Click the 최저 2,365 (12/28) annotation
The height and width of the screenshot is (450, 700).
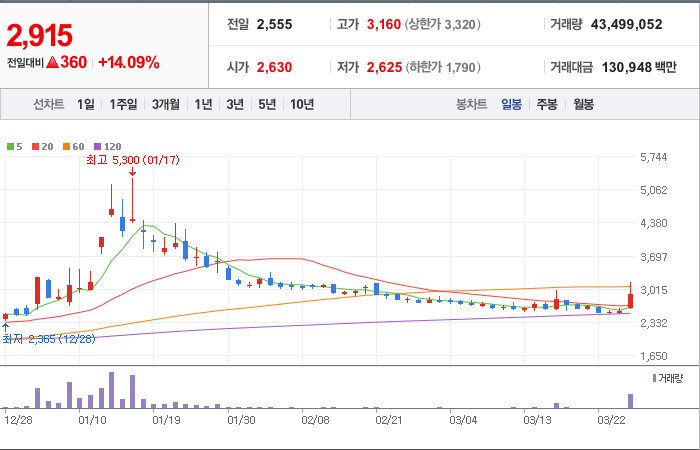(x=49, y=339)
